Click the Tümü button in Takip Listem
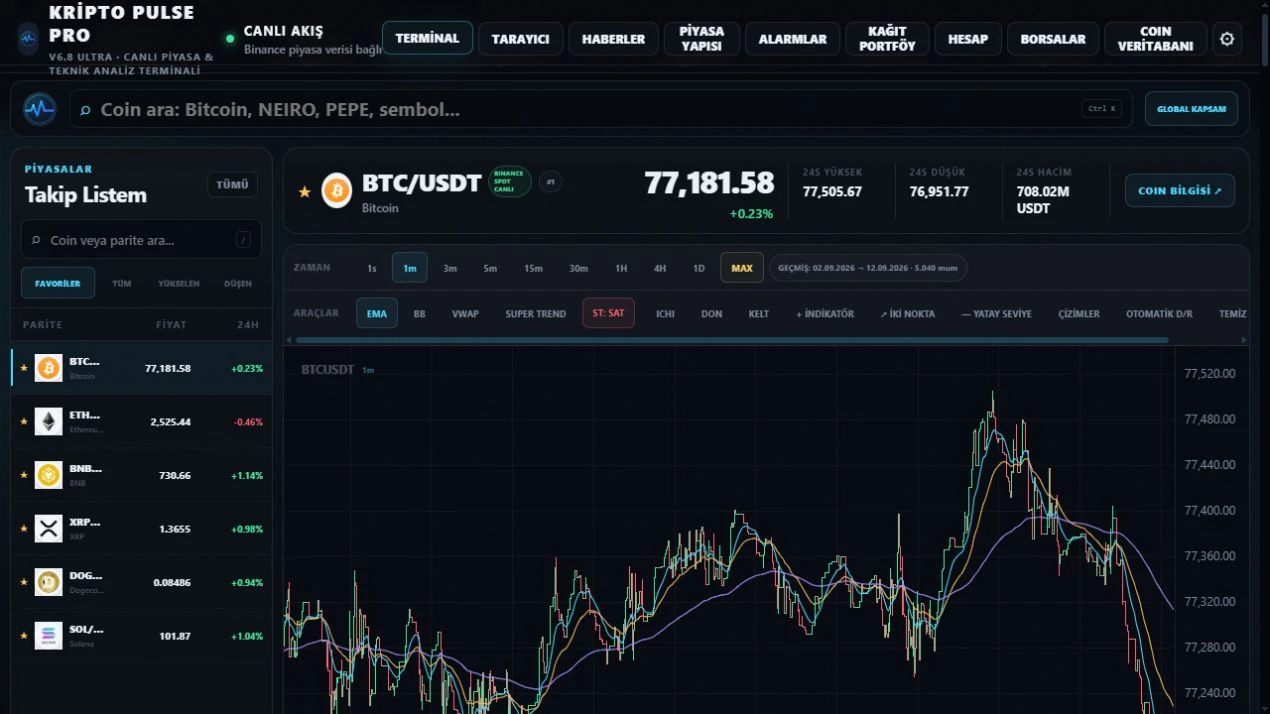Screen dimensions: 1270x714 pos(232,185)
